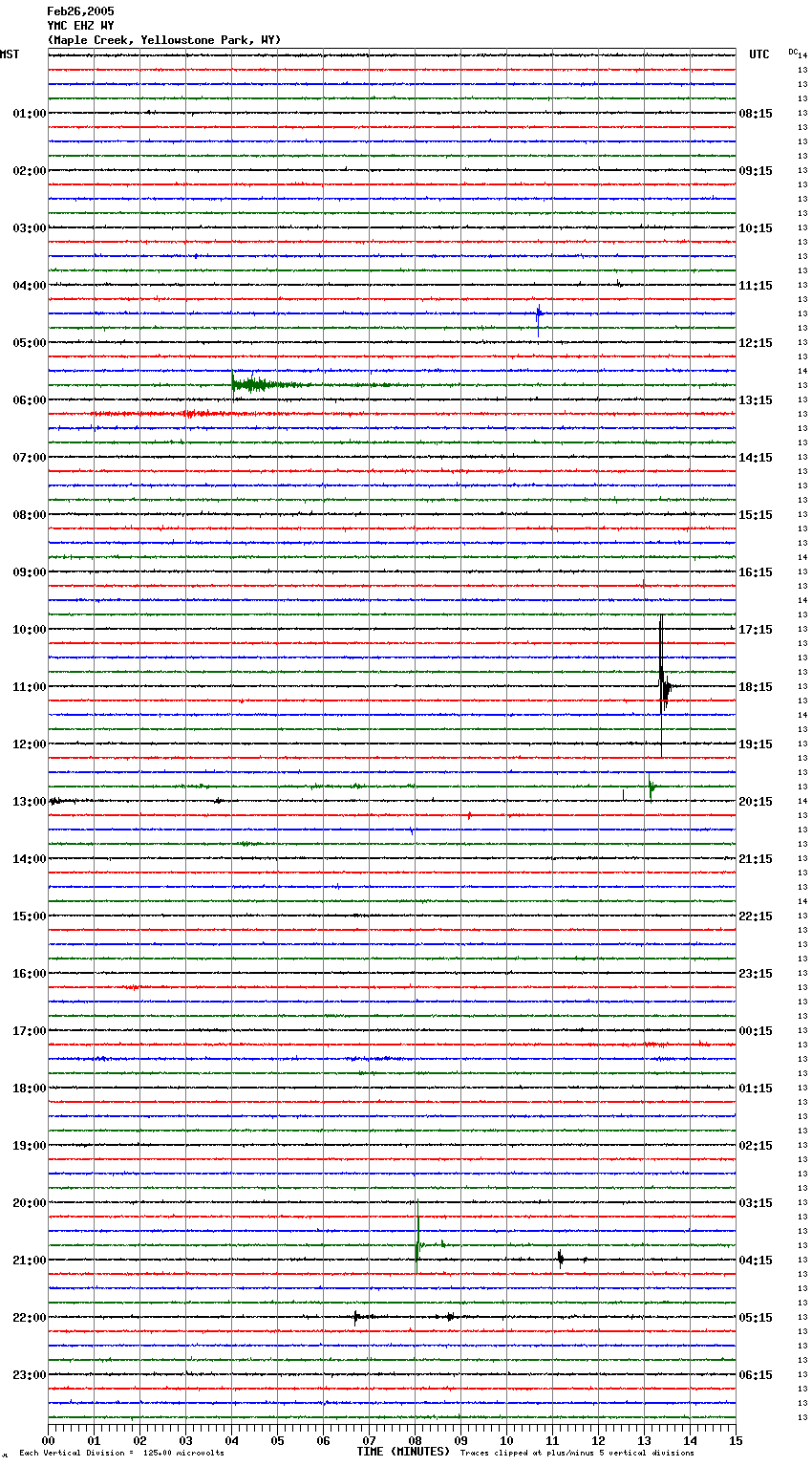Select the 22:00 MST row label
Screen dimensions: 812x1466
click(x=30, y=1318)
